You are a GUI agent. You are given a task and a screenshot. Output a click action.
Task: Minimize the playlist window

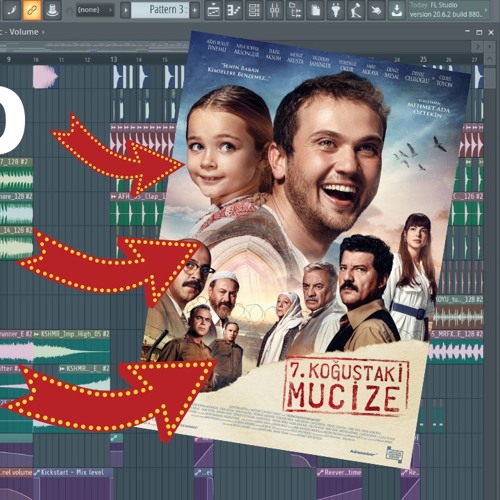(468, 32)
